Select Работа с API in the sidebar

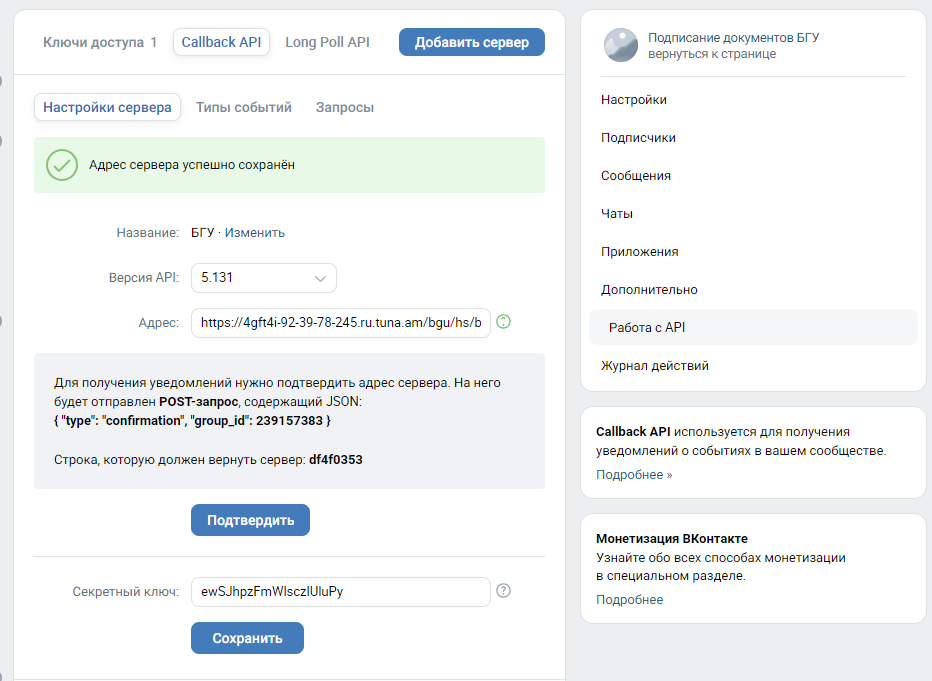coord(753,327)
